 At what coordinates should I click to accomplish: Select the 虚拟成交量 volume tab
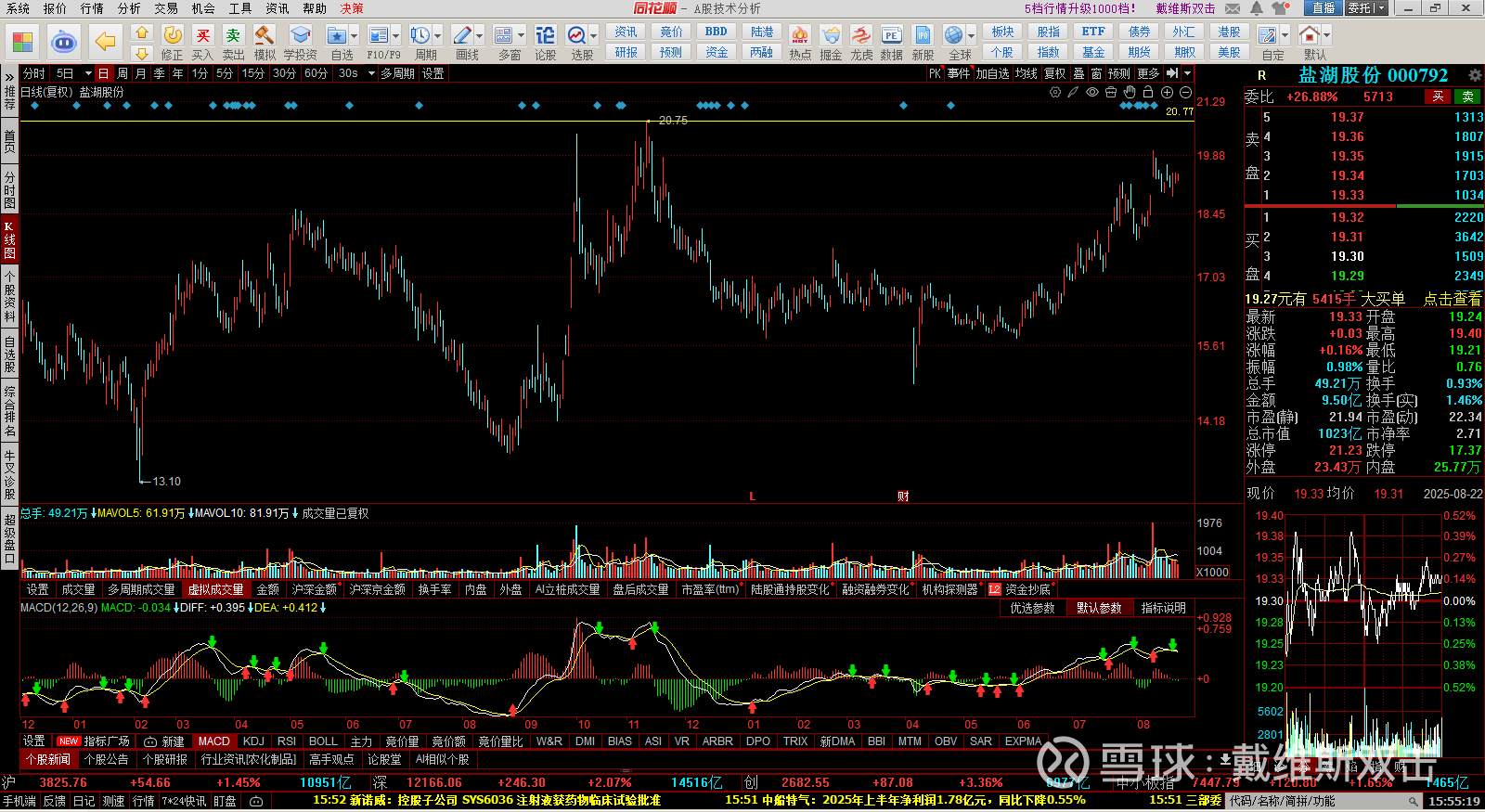click(215, 590)
